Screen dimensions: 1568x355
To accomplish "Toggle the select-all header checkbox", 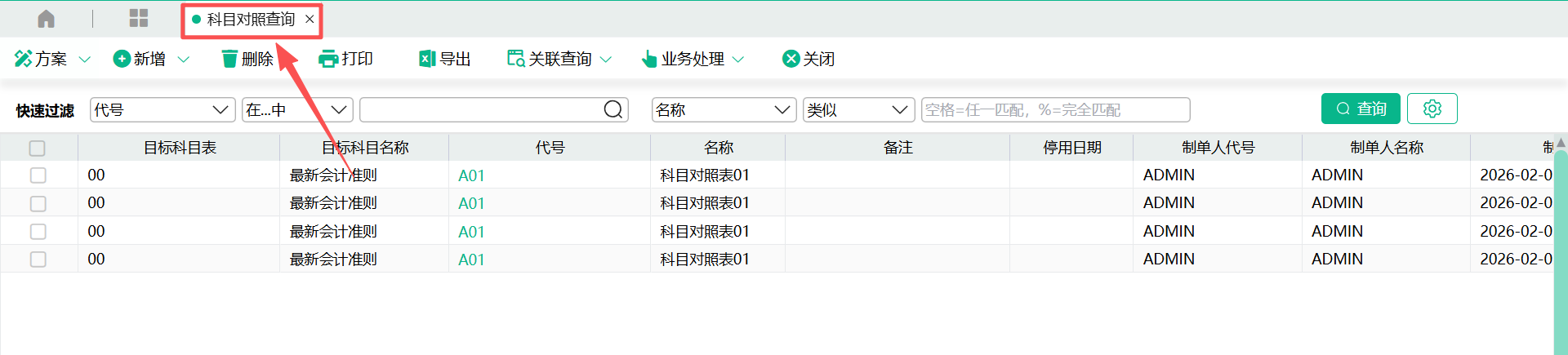I will [38, 148].
